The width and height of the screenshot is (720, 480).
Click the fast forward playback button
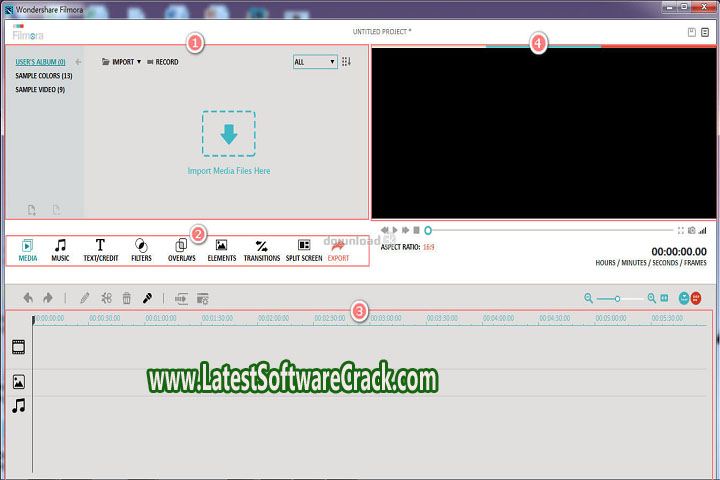pyautogui.click(x=405, y=230)
